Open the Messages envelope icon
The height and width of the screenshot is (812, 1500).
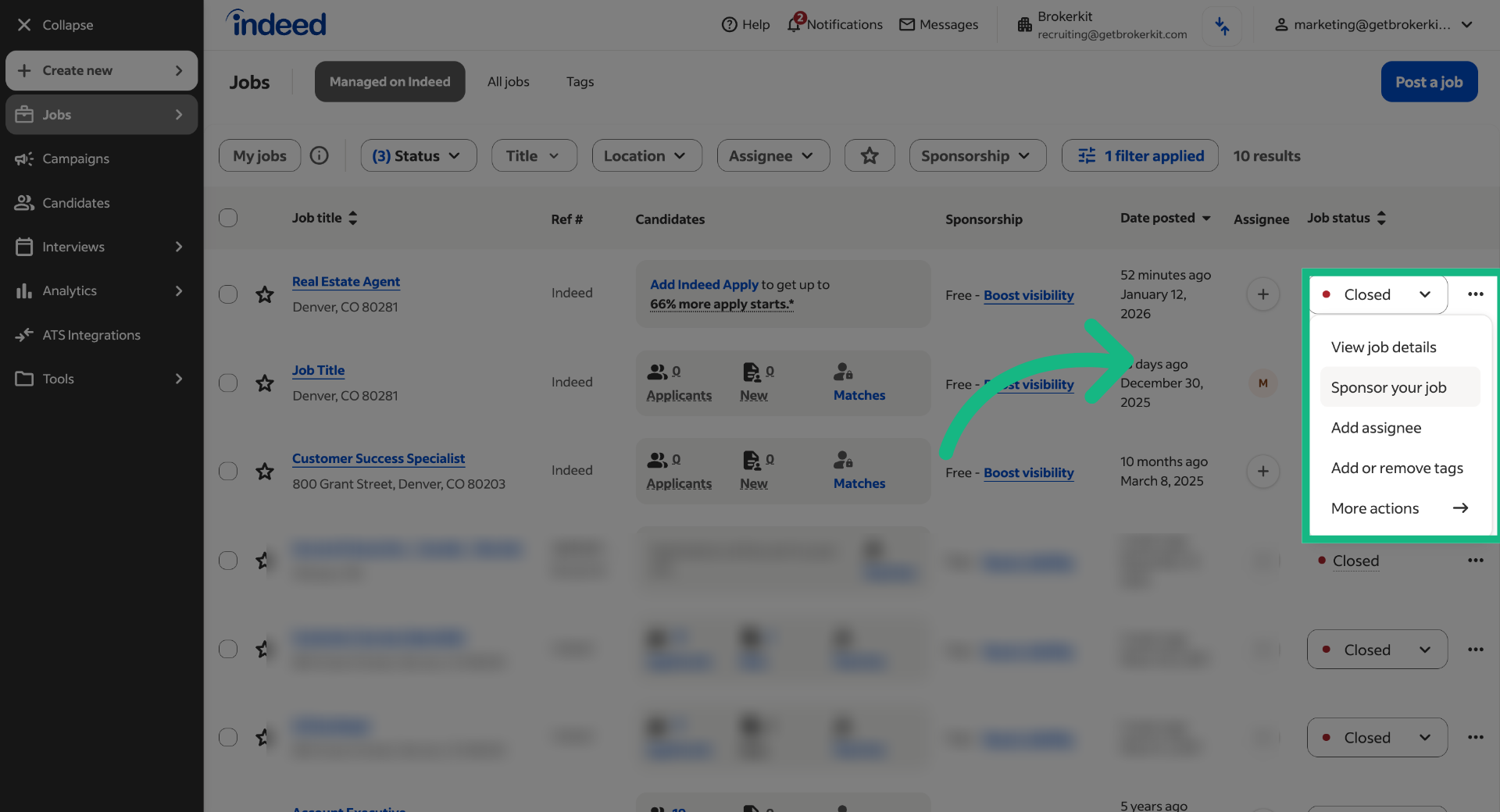(x=908, y=24)
